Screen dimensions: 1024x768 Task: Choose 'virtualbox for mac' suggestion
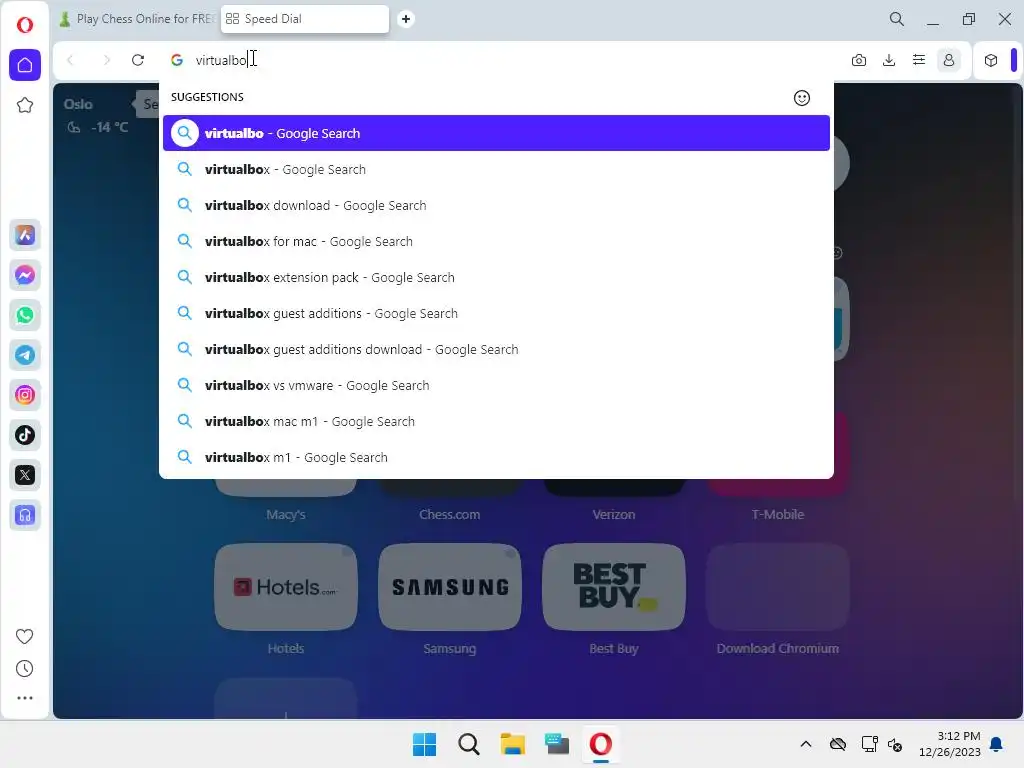point(496,241)
